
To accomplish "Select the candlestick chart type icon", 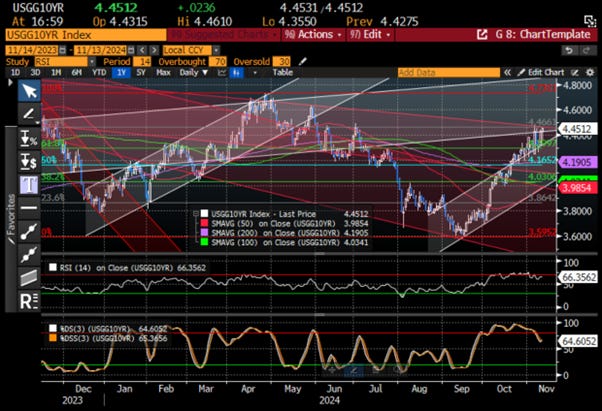I will point(236,73).
